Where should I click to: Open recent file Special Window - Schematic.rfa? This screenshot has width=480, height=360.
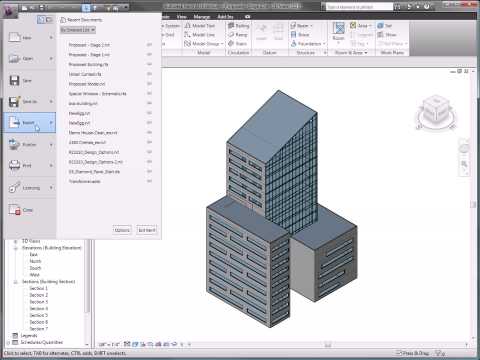click(x=97, y=94)
